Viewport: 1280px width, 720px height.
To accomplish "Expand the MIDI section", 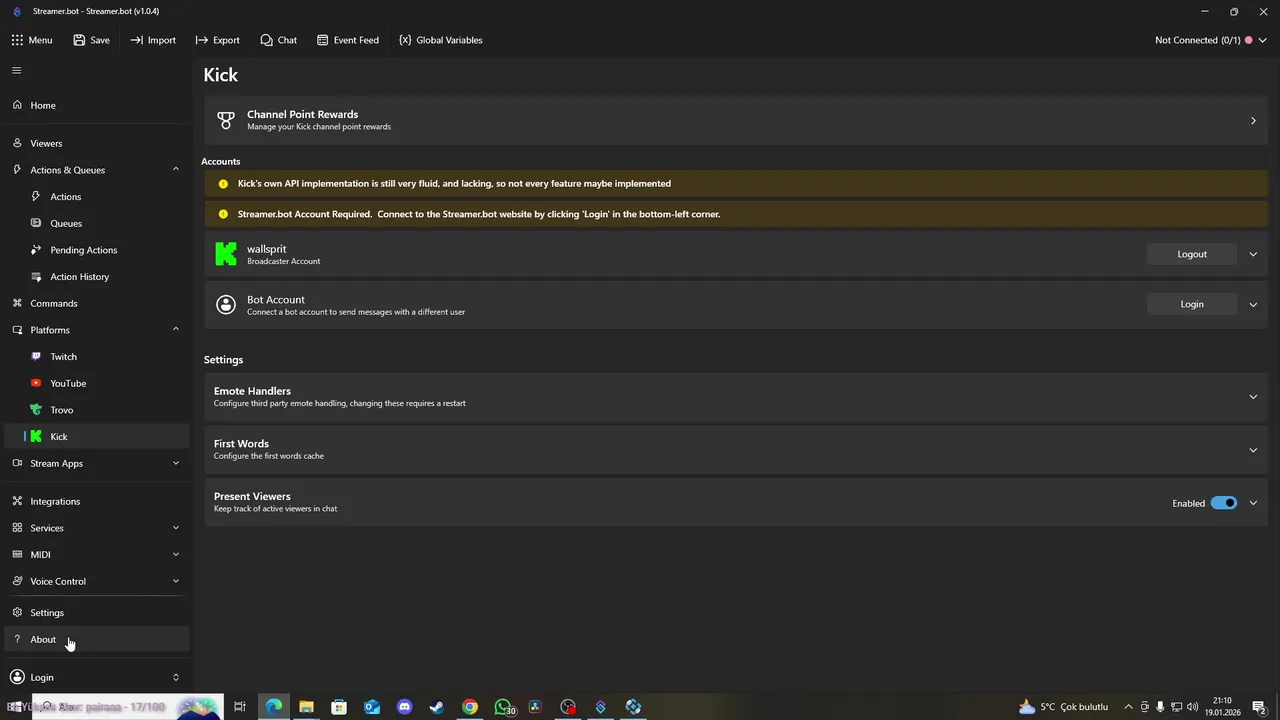I will [176, 554].
